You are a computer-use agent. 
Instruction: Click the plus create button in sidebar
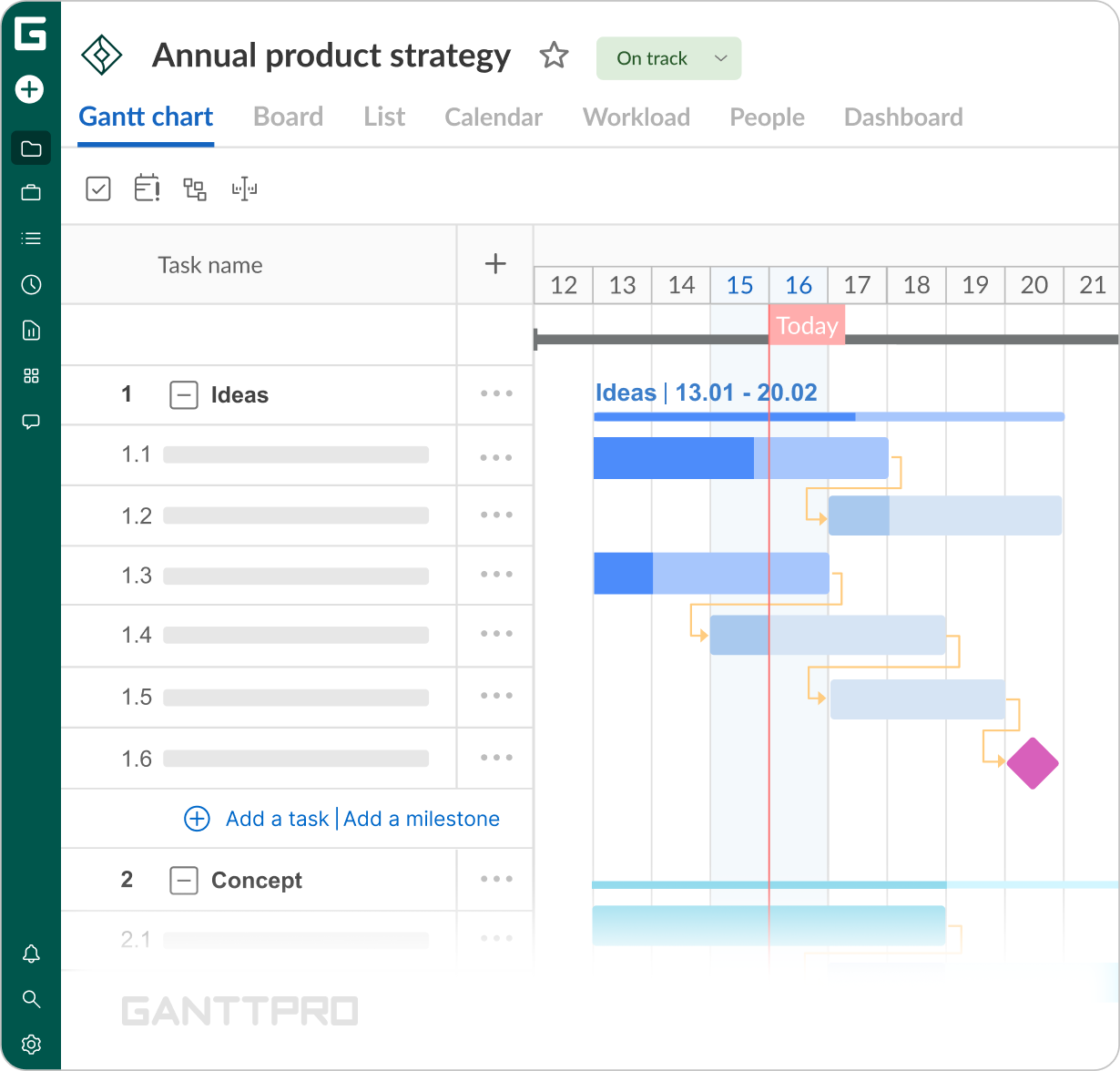pyautogui.click(x=30, y=89)
